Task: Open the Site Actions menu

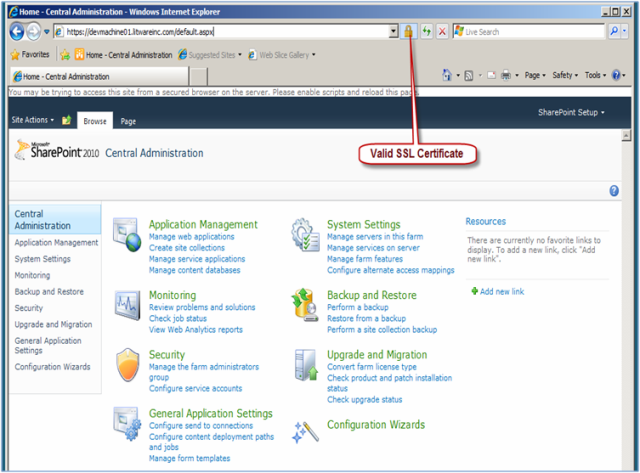Action: point(33,120)
